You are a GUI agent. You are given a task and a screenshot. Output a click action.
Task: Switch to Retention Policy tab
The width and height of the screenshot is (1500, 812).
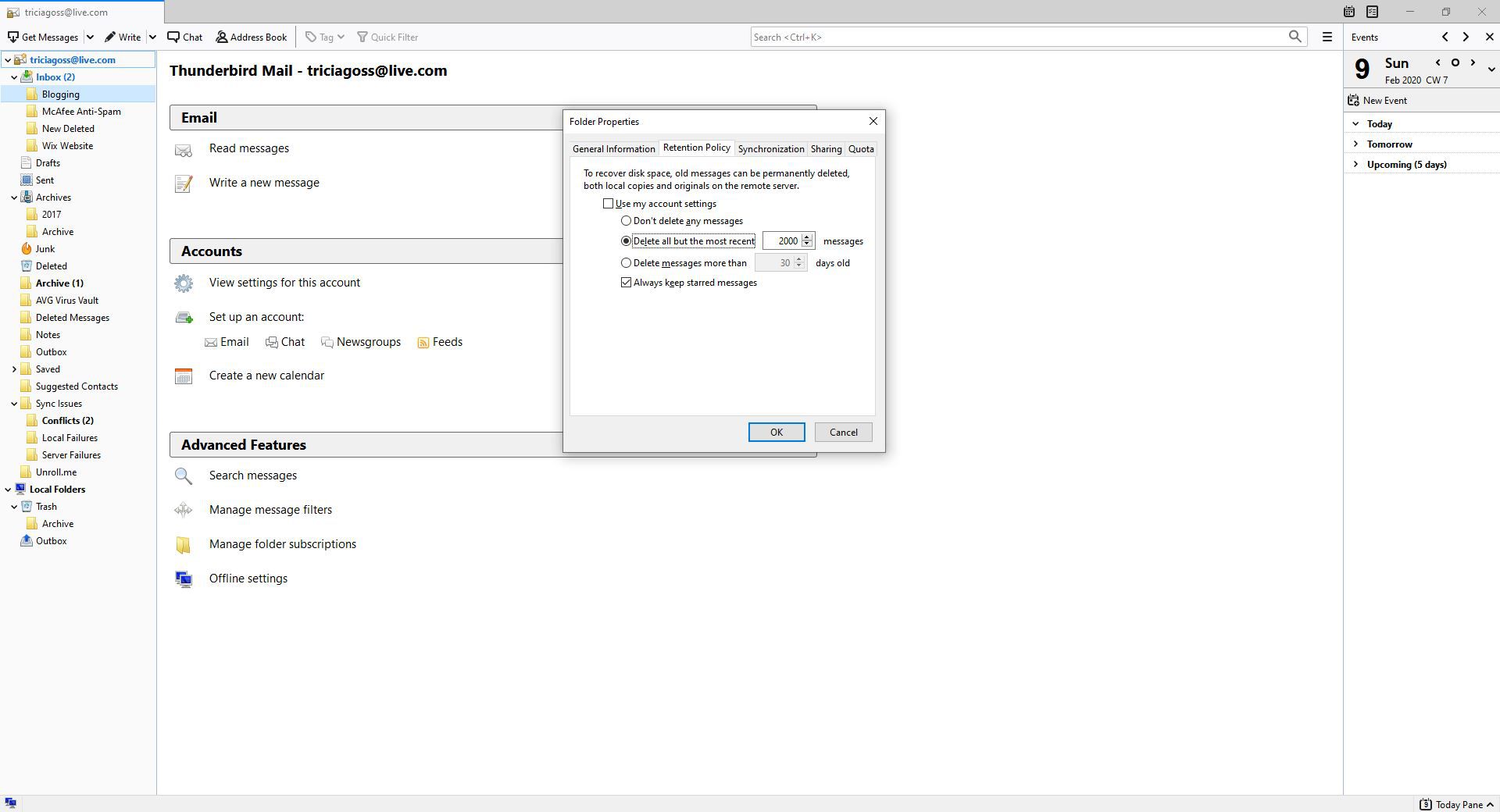696,148
